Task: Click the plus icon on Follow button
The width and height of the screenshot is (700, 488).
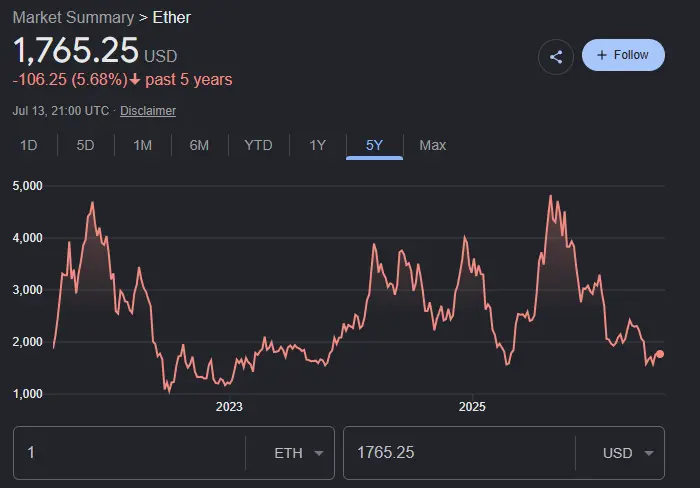Action: (x=602, y=55)
